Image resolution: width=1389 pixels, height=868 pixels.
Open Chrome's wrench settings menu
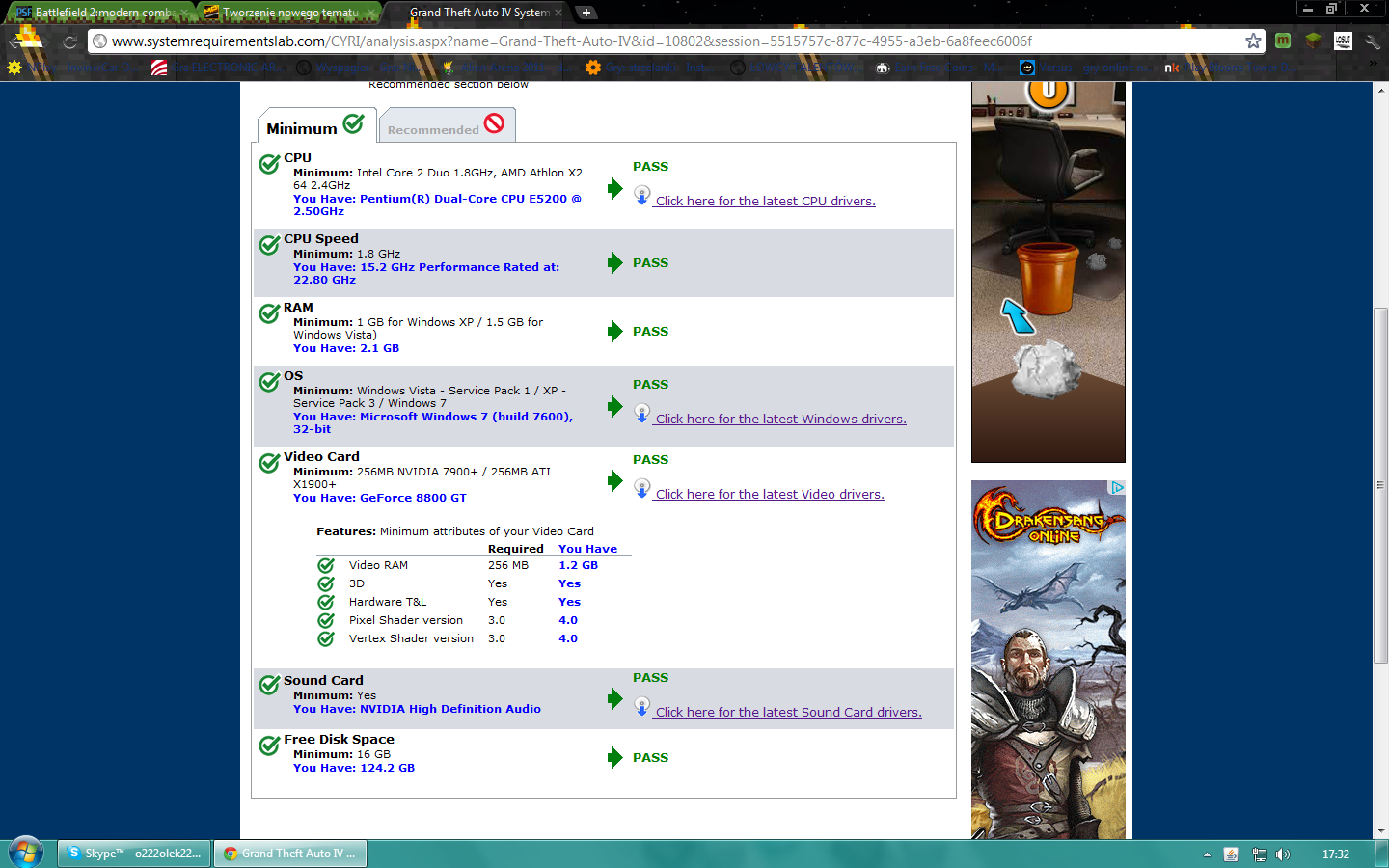(x=1373, y=41)
